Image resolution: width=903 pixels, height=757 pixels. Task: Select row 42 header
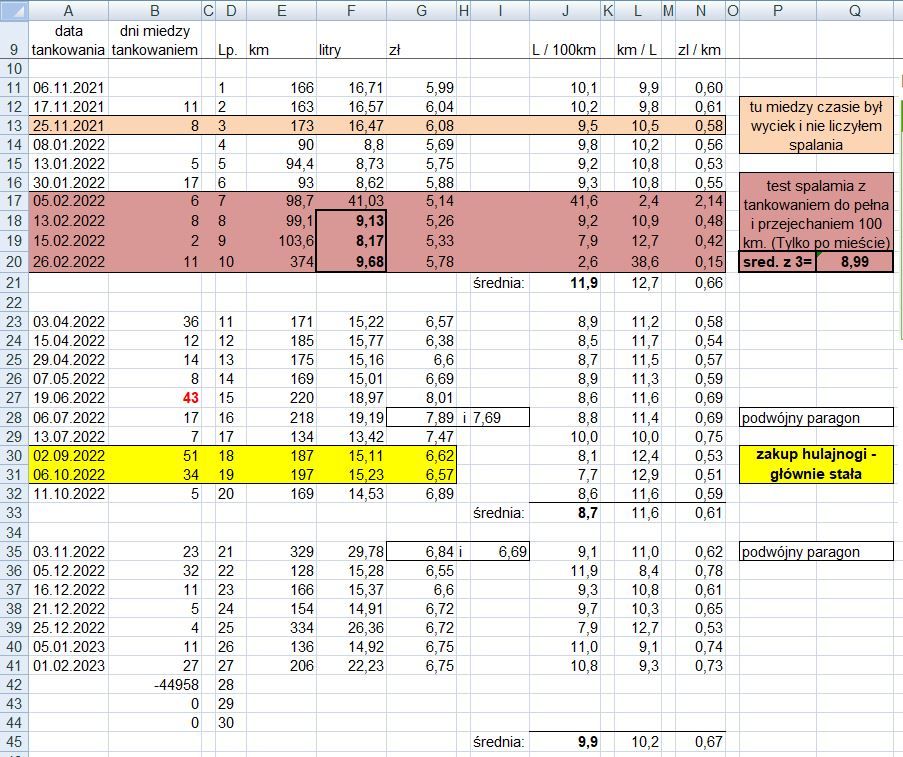click(14, 684)
